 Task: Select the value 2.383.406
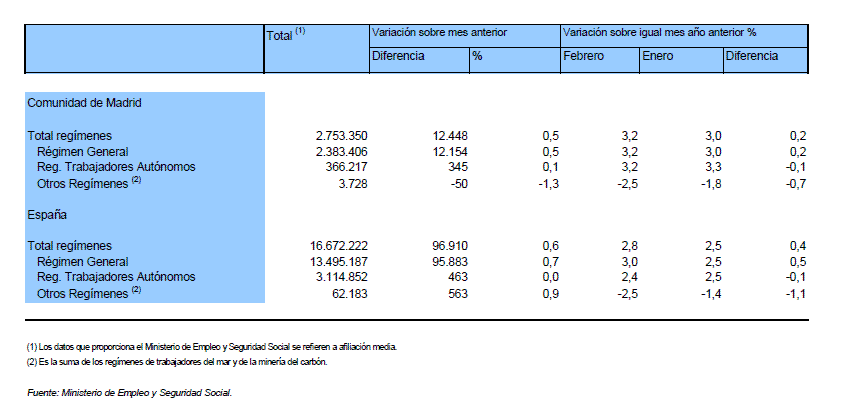[x=340, y=152]
